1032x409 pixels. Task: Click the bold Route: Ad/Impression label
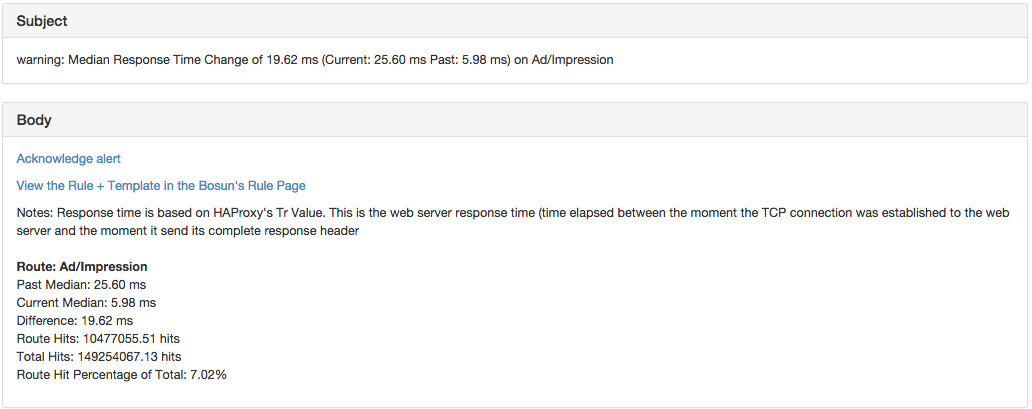tap(82, 267)
